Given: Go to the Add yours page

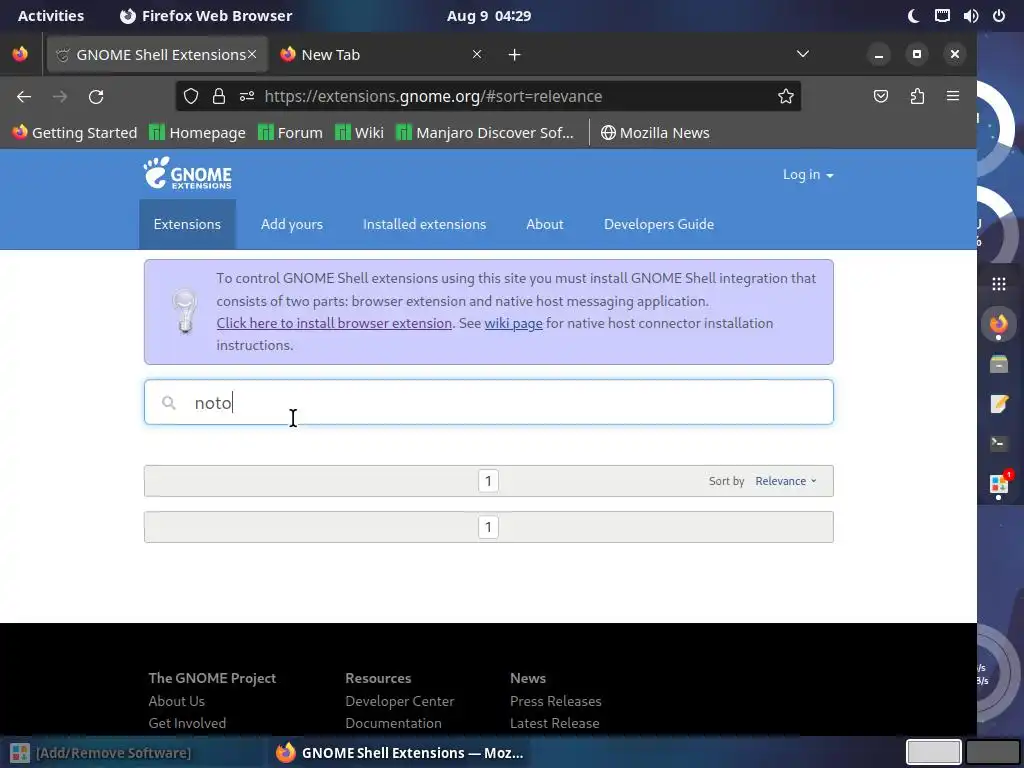Looking at the screenshot, I should coord(292,224).
